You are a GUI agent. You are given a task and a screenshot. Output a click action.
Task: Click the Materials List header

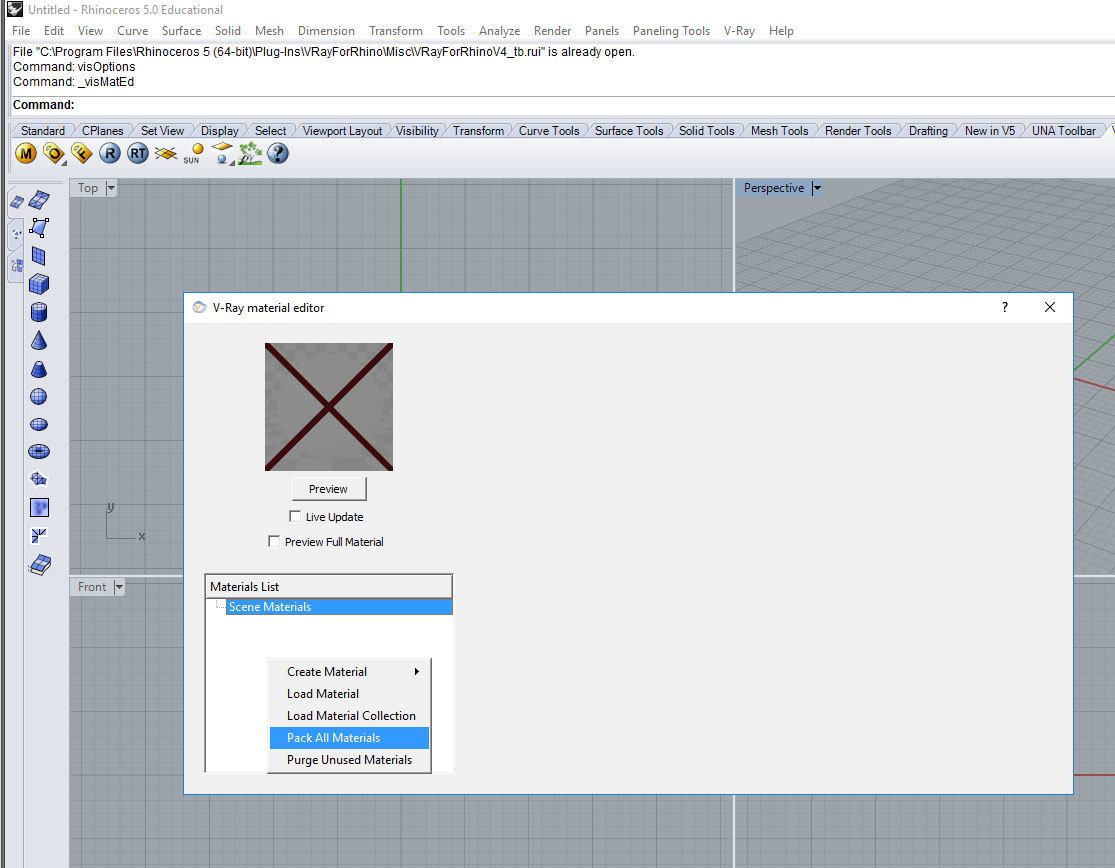coord(329,586)
